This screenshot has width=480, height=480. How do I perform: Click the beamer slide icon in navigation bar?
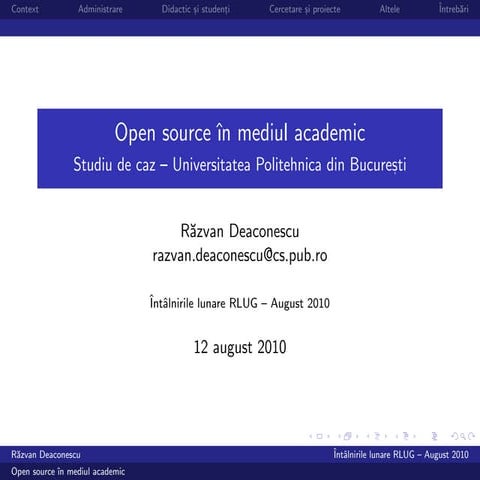click(319, 436)
